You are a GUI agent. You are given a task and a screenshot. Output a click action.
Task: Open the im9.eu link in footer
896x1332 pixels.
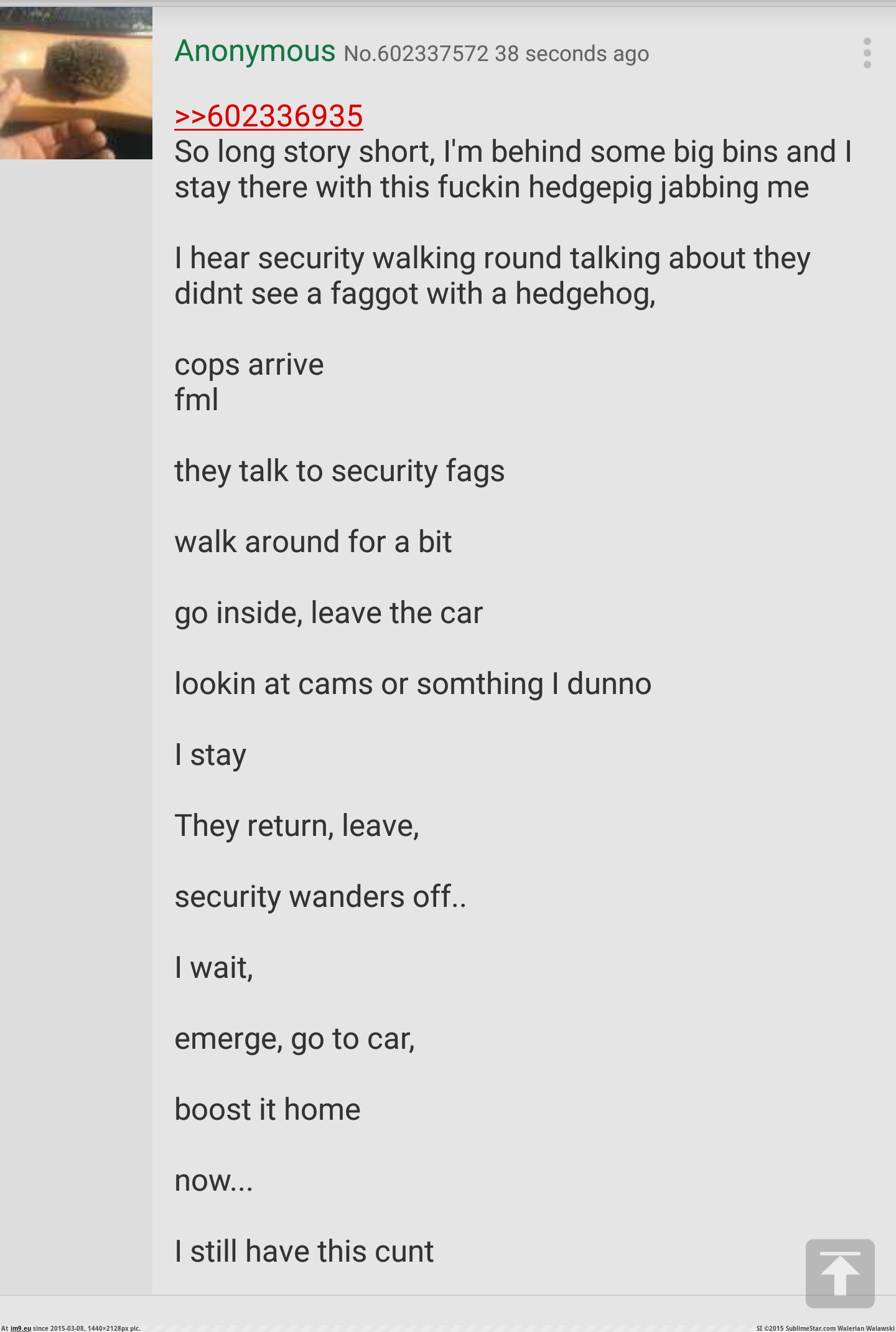click(21, 1328)
